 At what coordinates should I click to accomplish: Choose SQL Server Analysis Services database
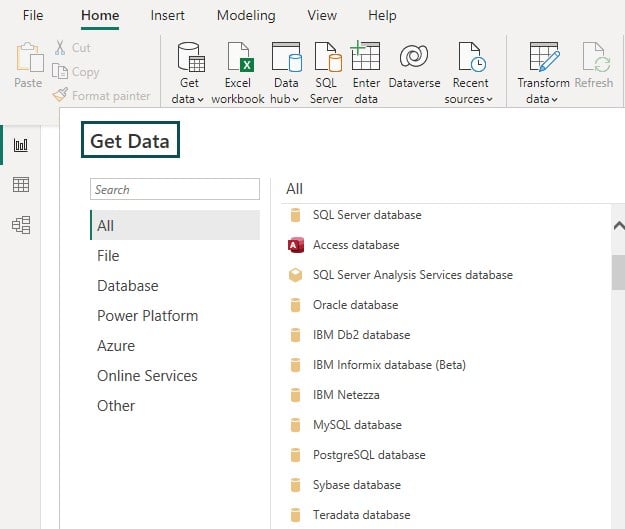(413, 275)
